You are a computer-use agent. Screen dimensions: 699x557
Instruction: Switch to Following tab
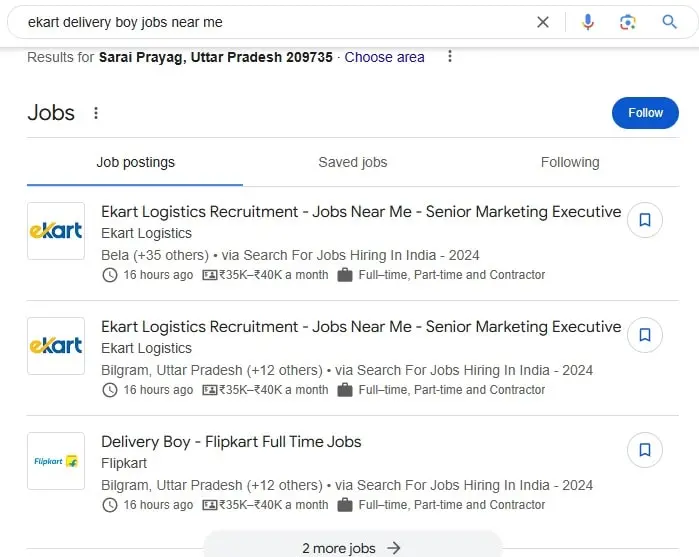point(570,162)
